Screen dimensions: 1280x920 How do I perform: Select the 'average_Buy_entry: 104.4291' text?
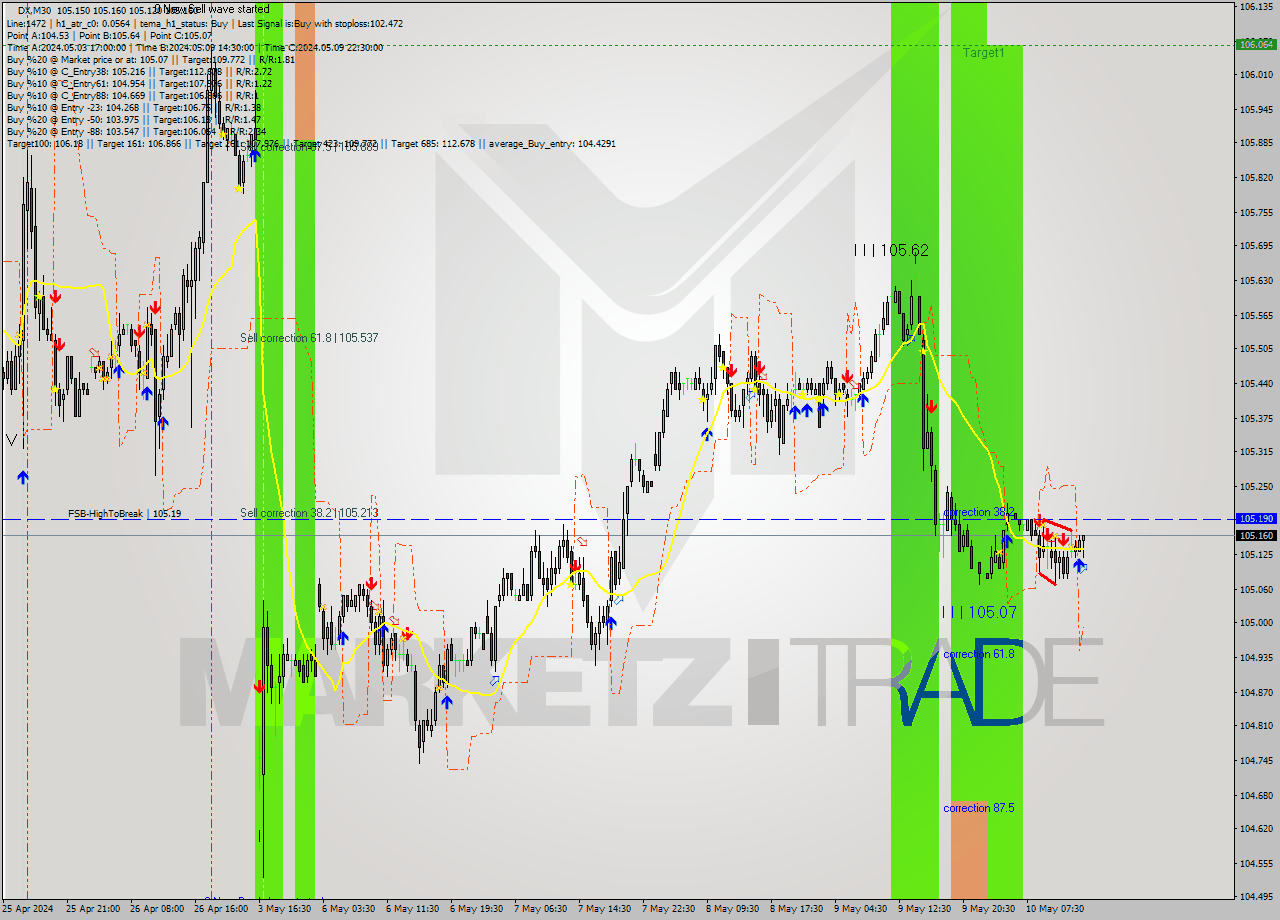pyautogui.click(x=552, y=144)
